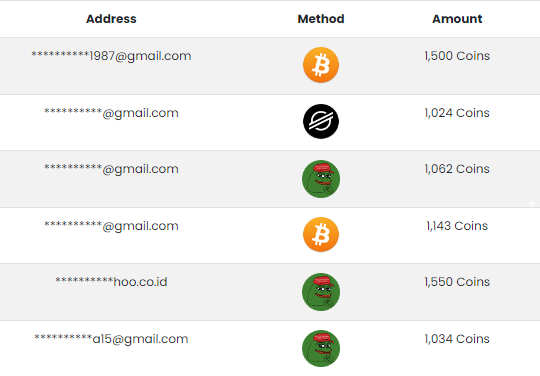540x376 pixels.
Task: Click the black Stellar coin icon
Action: pos(321,122)
